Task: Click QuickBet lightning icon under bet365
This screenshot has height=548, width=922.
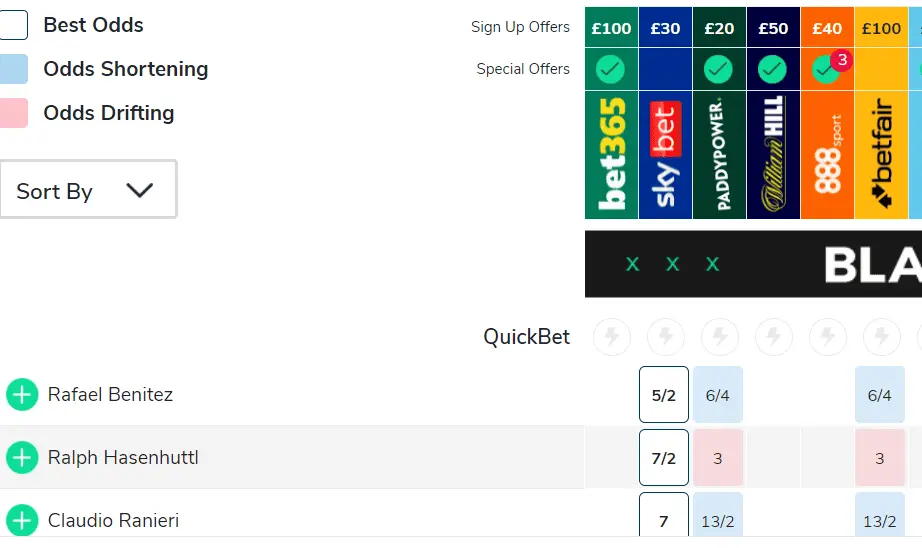Action: point(611,337)
